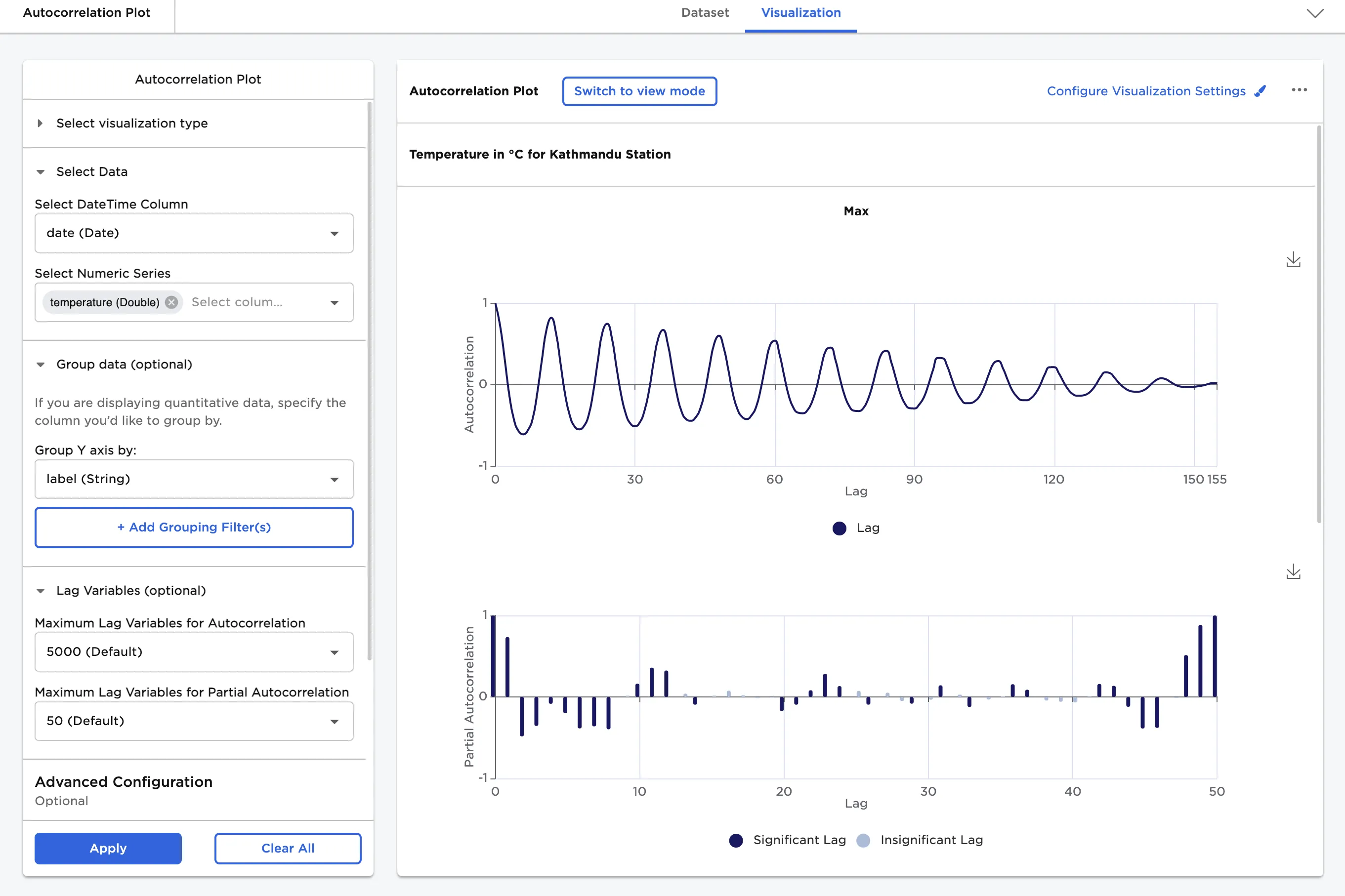This screenshot has width=1345, height=896.
Task: Click the paintbrush settings icon
Action: click(1260, 91)
